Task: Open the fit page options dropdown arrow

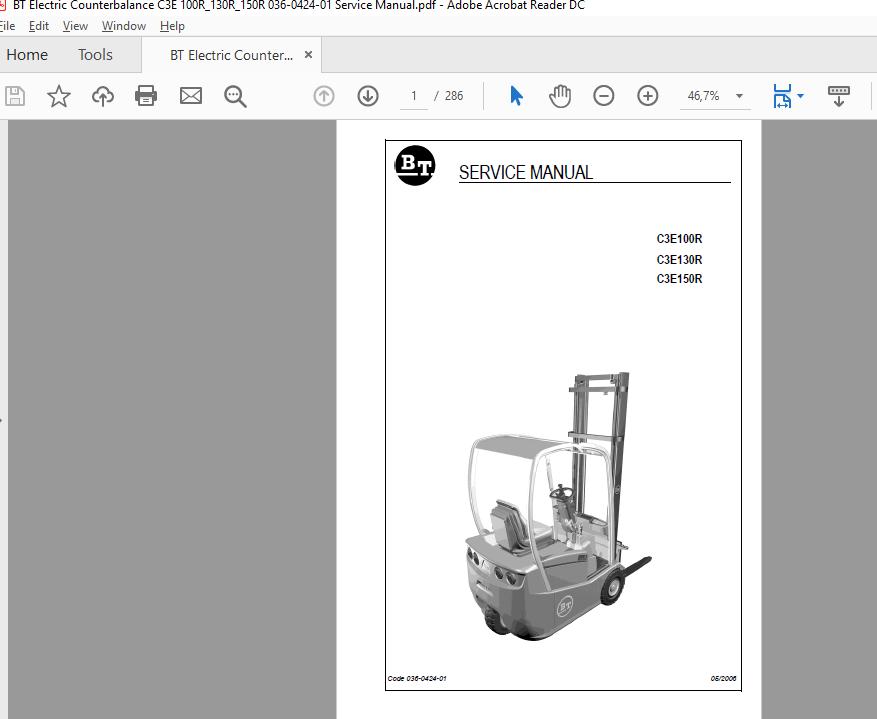Action: point(800,96)
